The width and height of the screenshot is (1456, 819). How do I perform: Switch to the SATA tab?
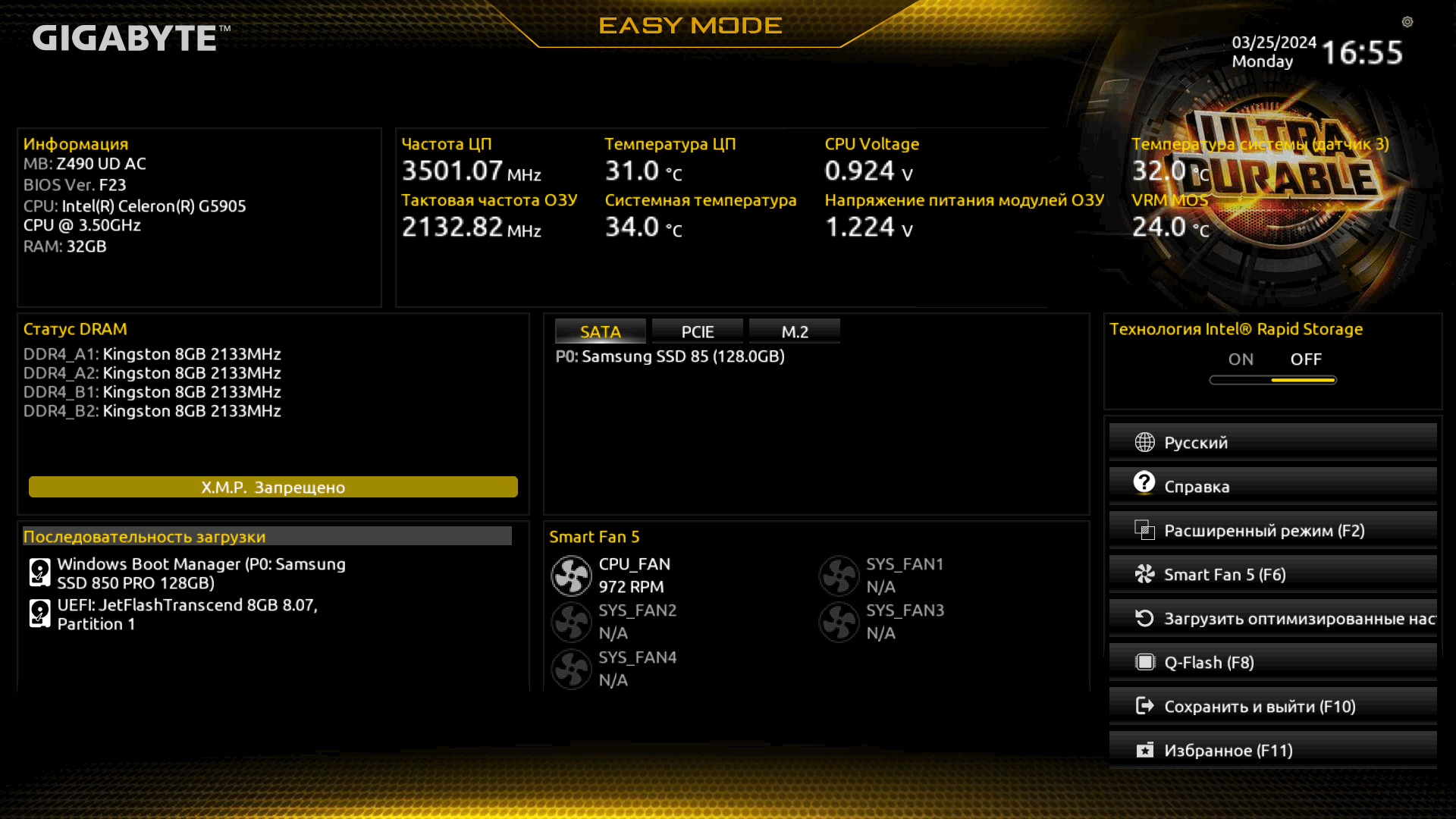600,331
